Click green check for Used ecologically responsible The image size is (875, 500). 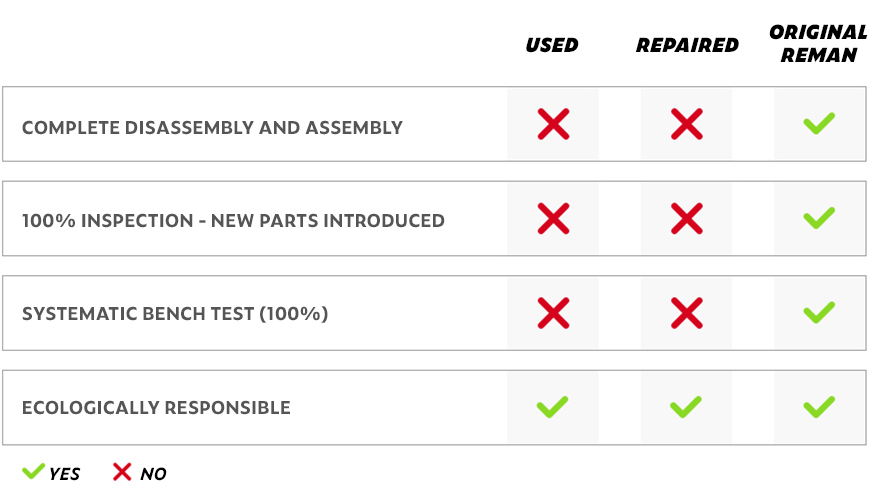click(552, 407)
